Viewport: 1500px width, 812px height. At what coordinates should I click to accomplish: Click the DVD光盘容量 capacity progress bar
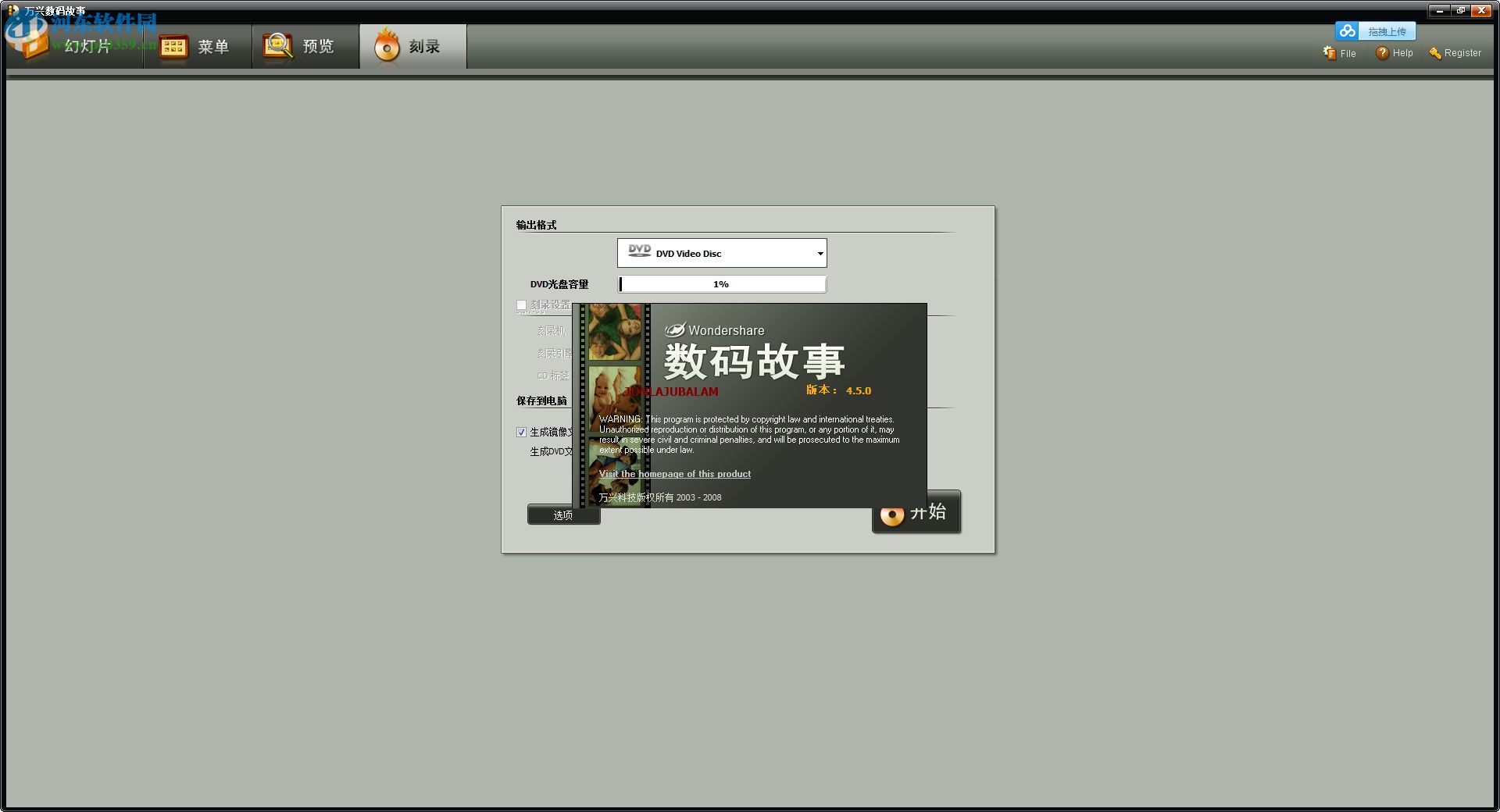721,283
